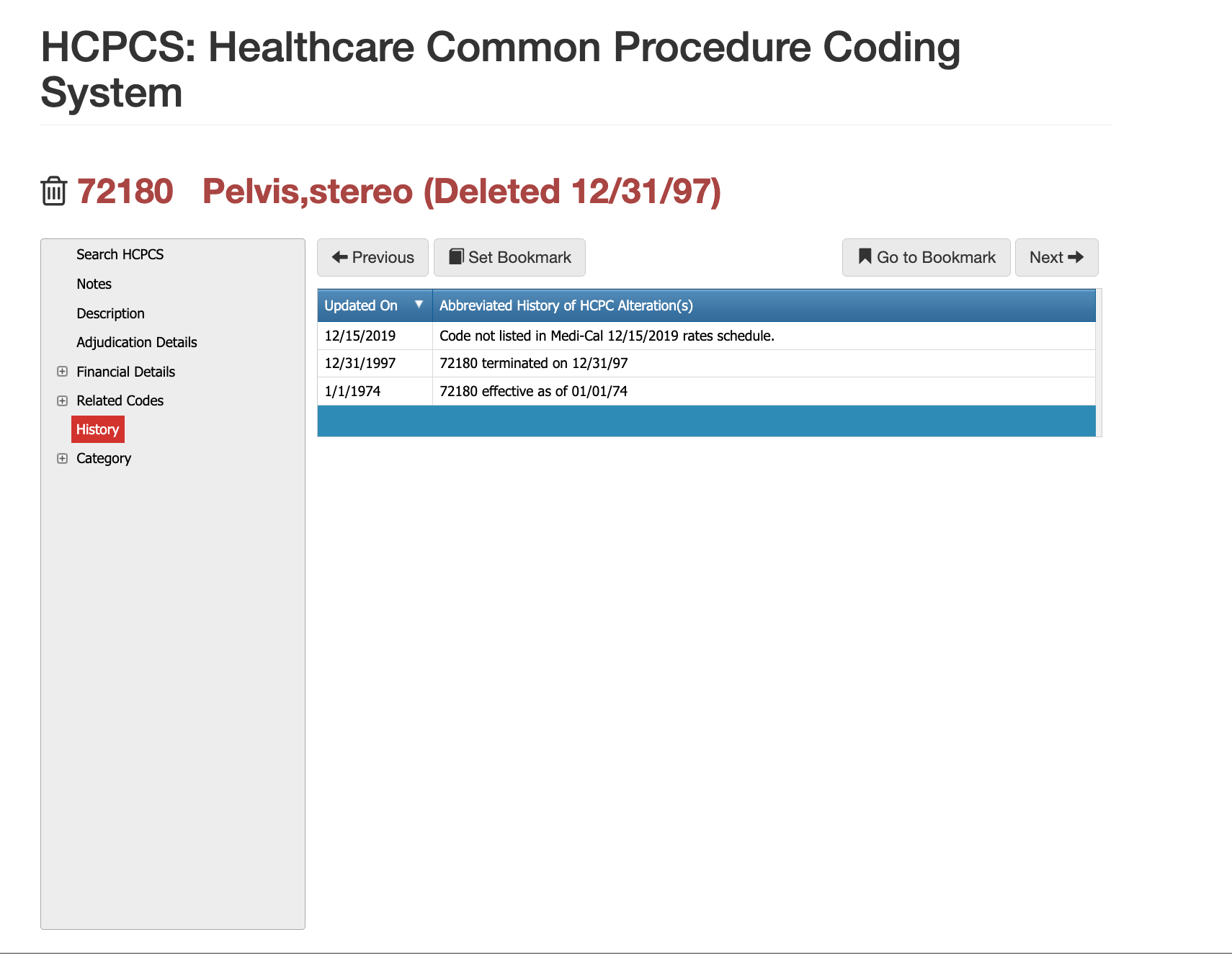Open the Notes section
Viewport: 1232px width, 968px height.
(94, 284)
